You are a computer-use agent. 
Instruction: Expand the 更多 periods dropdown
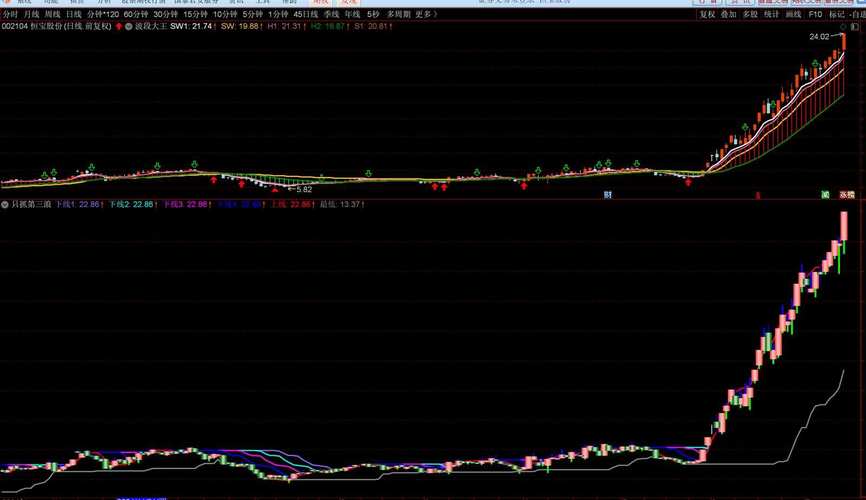(x=426, y=15)
